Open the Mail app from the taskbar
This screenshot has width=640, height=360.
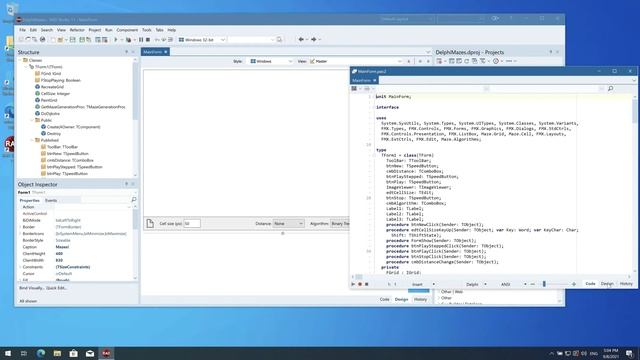click(x=90, y=353)
